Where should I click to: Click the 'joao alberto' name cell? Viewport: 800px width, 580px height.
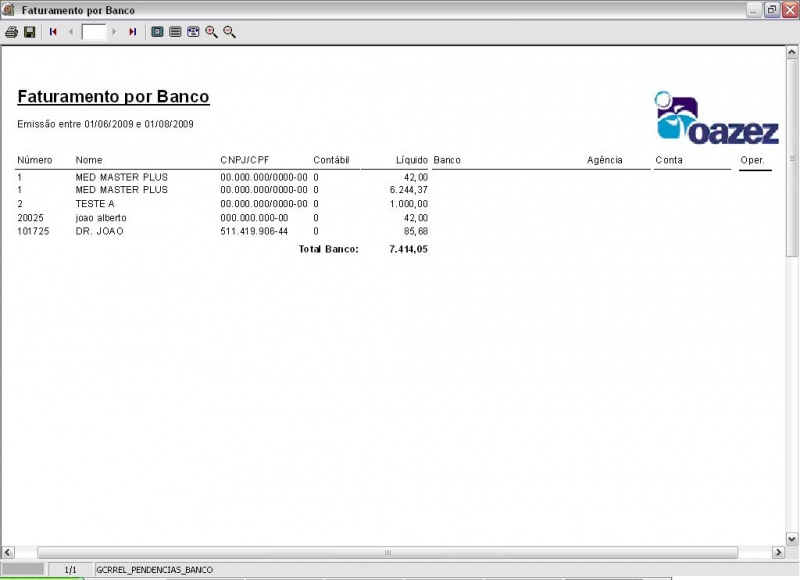click(x=101, y=218)
